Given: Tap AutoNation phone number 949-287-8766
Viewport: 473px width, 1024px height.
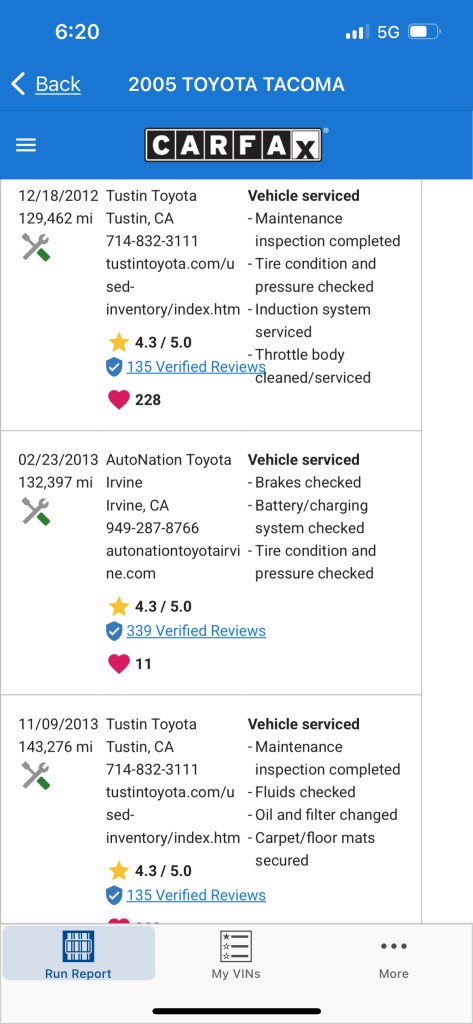Looking at the screenshot, I should (153, 528).
